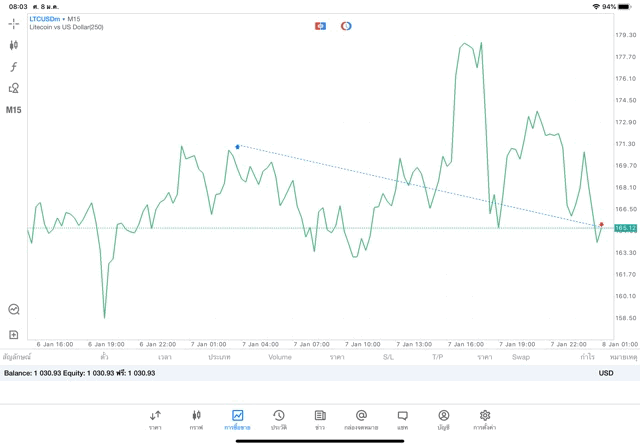This screenshot has width=640, height=447.
Task: Tap the new order icon on the left sidebar
Action: pyautogui.click(x=14, y=334)
